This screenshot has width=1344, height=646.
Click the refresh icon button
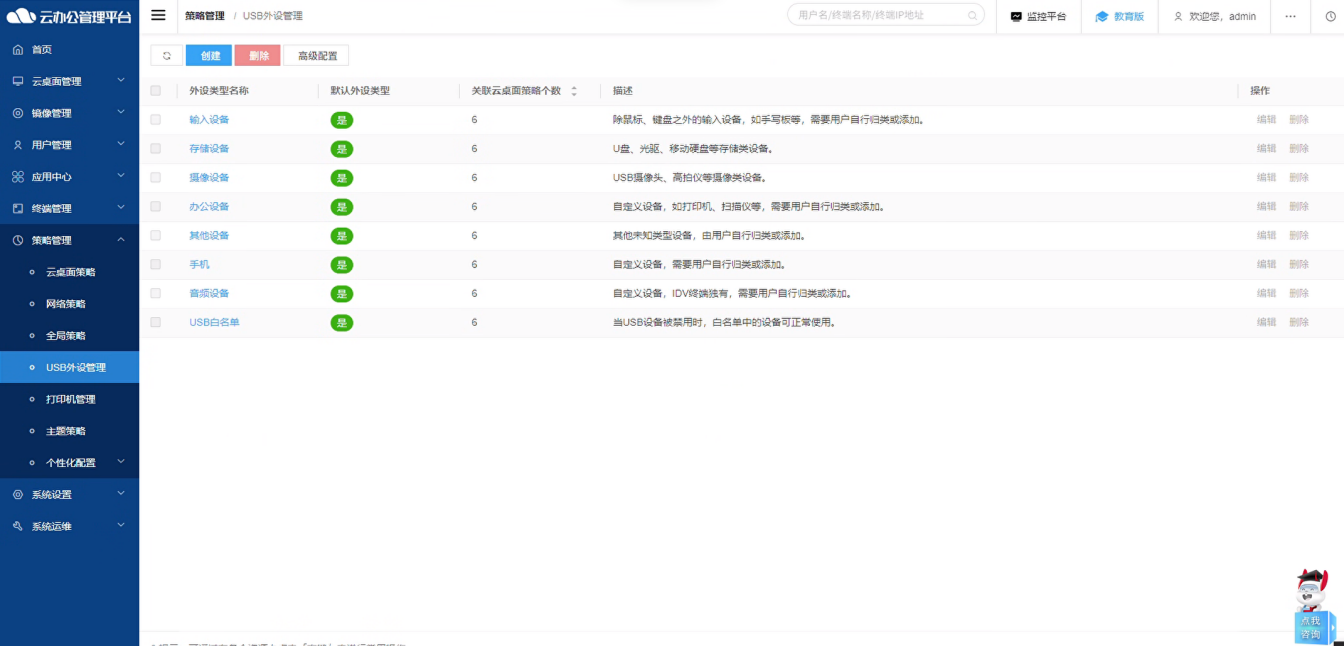(x=167, y=56)
